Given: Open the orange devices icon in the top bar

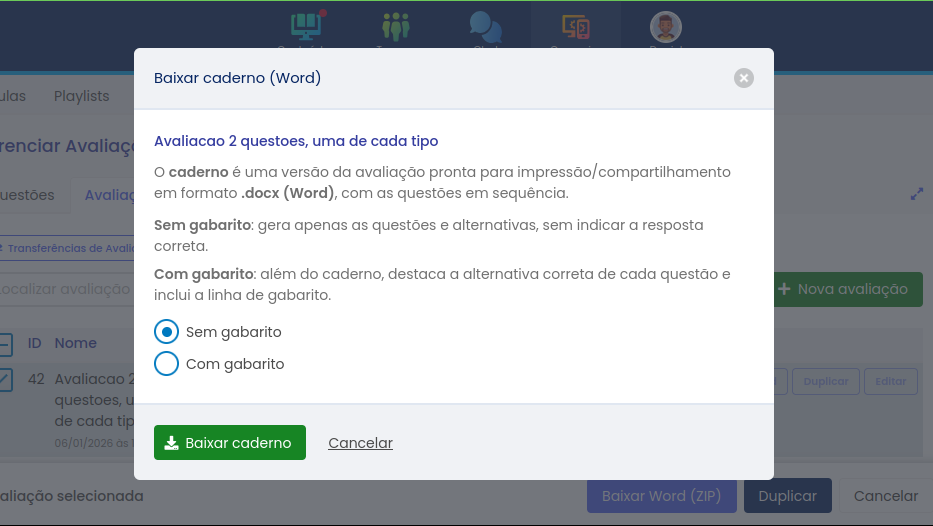Looking at the screenshot, I should coord(575,27).
